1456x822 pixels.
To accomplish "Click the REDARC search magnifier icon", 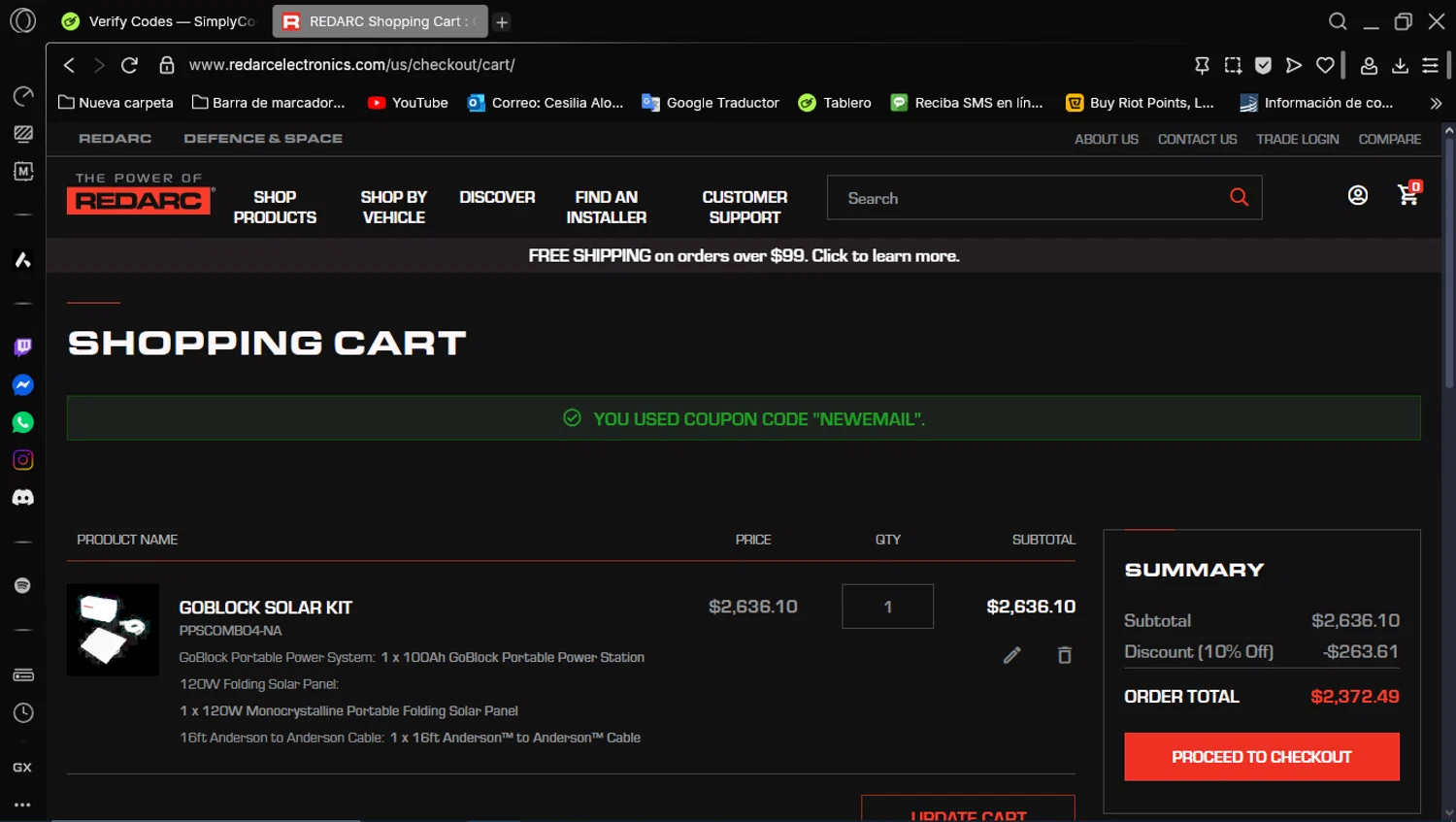I will tap(1240, 197).
